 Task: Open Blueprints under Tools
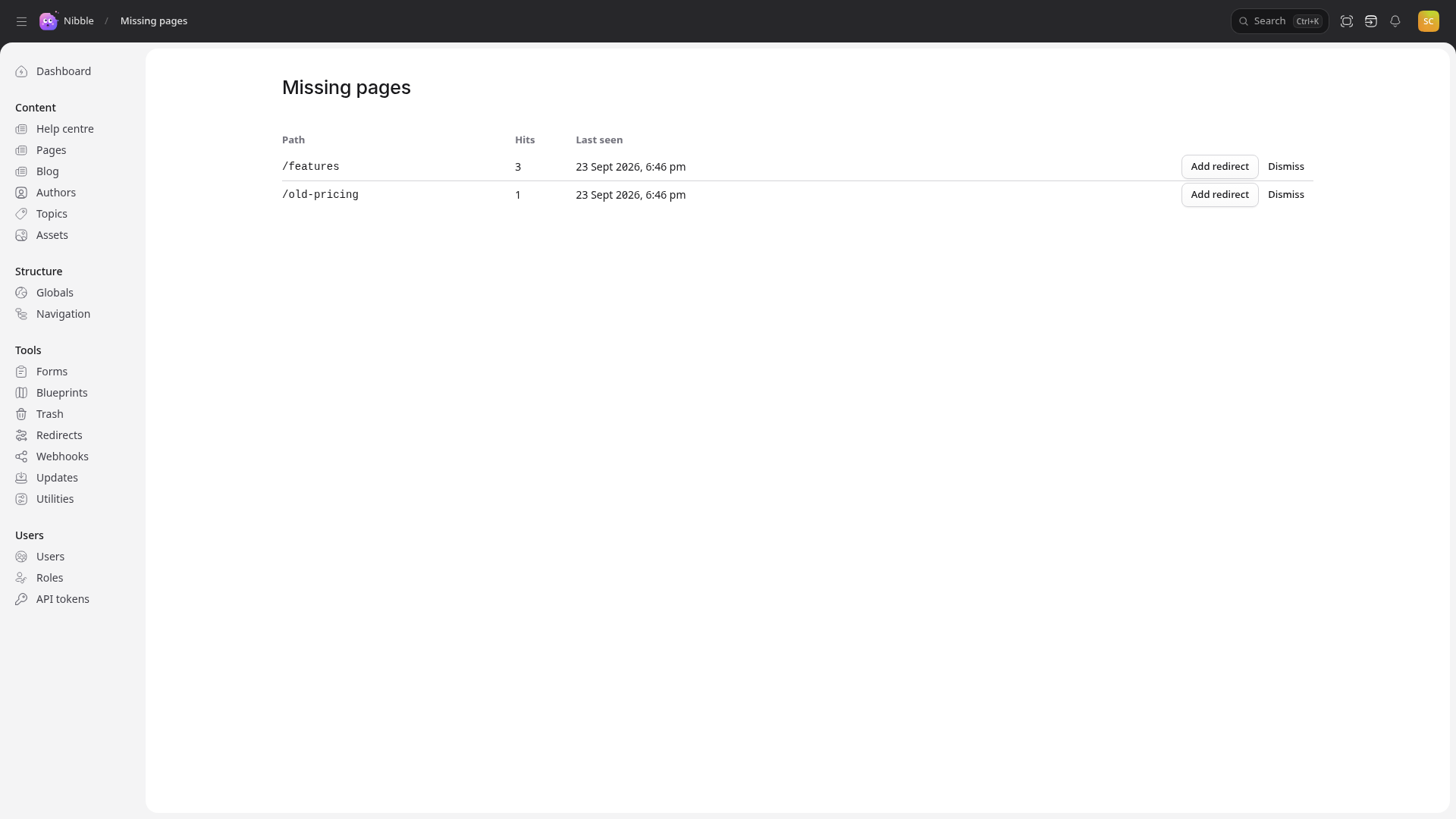(62, 393)
